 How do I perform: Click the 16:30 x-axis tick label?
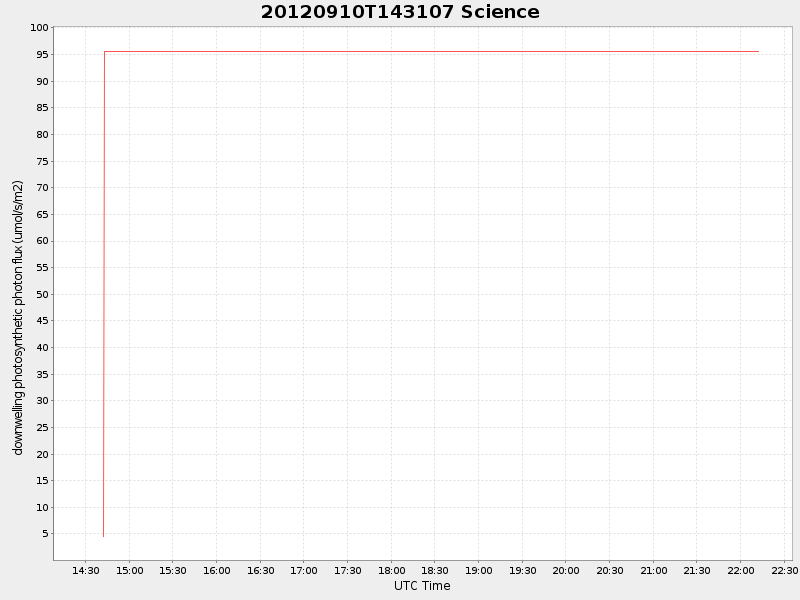[261, 570]
